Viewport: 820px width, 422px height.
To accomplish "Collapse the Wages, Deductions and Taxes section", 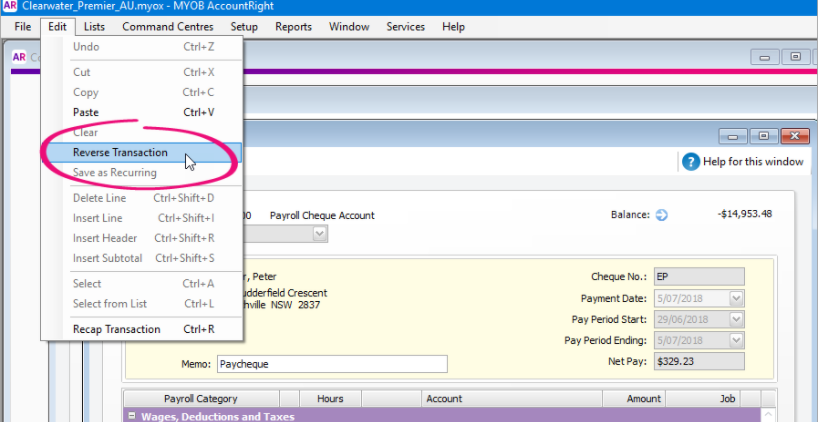I will (131, 416).
